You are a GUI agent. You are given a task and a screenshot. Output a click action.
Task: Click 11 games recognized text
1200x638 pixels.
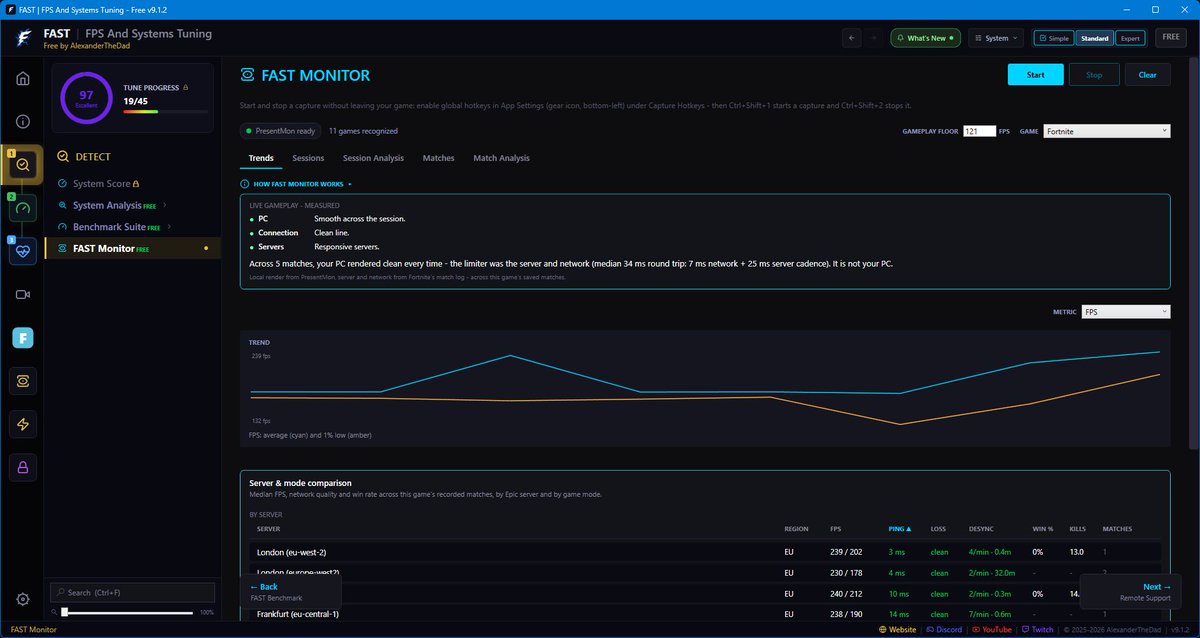(363, 131)
